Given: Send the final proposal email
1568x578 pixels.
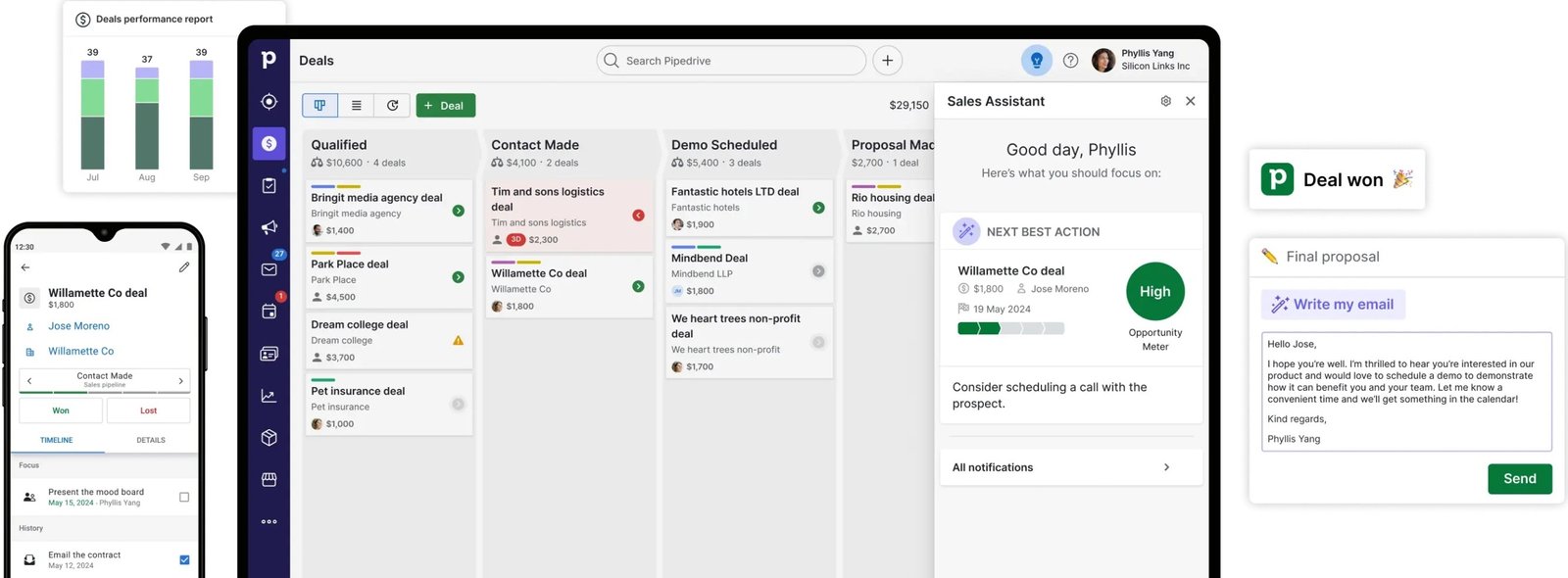Looking at the screenshot, I should 1520,478.
